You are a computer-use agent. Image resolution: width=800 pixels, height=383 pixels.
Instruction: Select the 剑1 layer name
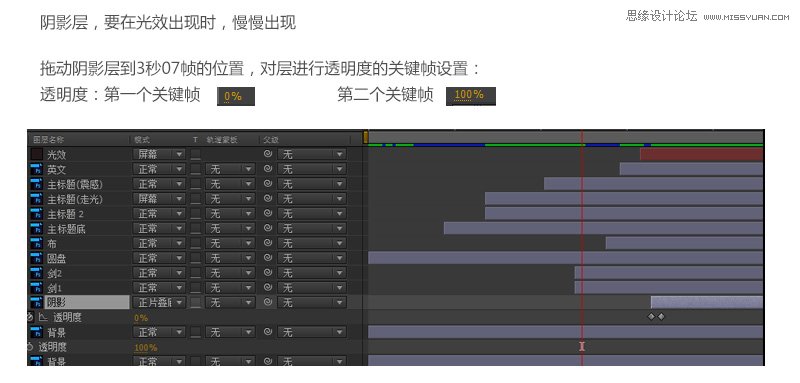coord(55,288)
